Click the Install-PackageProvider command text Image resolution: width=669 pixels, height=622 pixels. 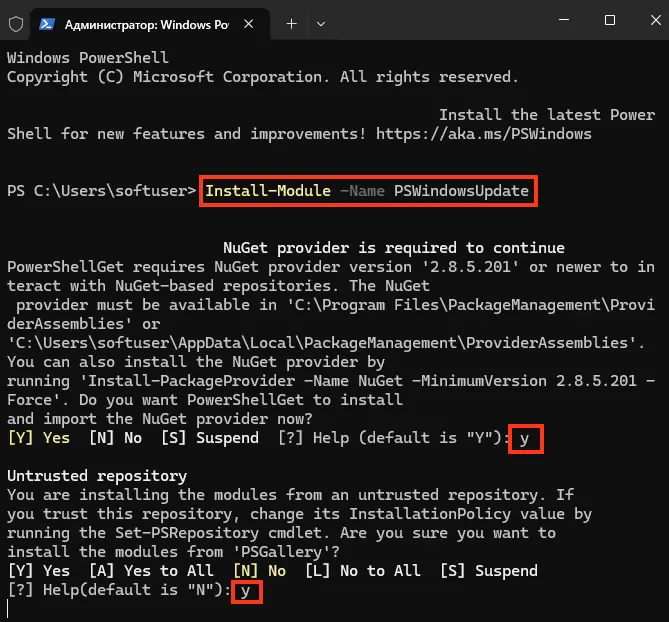coord(192,381)
